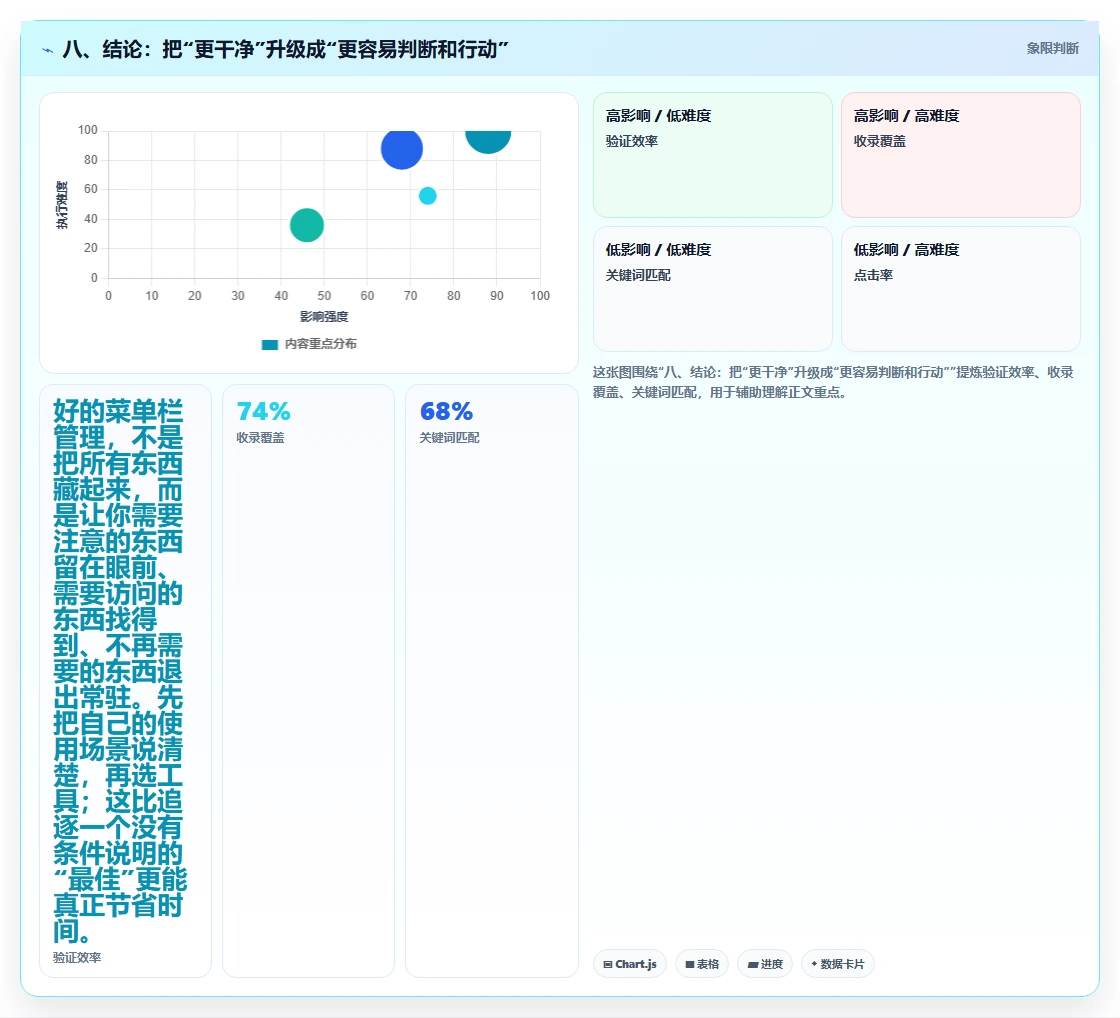Click the 关键词匹配 label under 68%
Viewport: 1120px width, 1018px height.
(449, 437)
